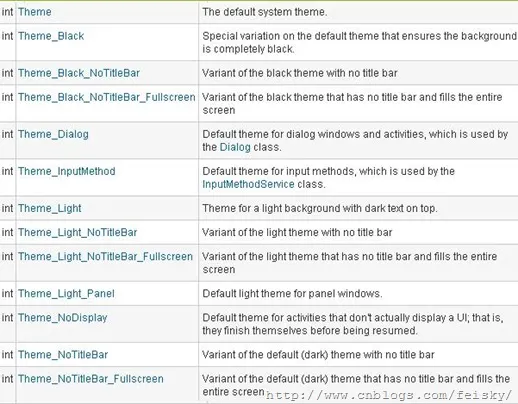The height and width of the screenshot is (404, 518).
Task: Select 'Default light theme for panel windows.' text
Action: pos(292,294)
